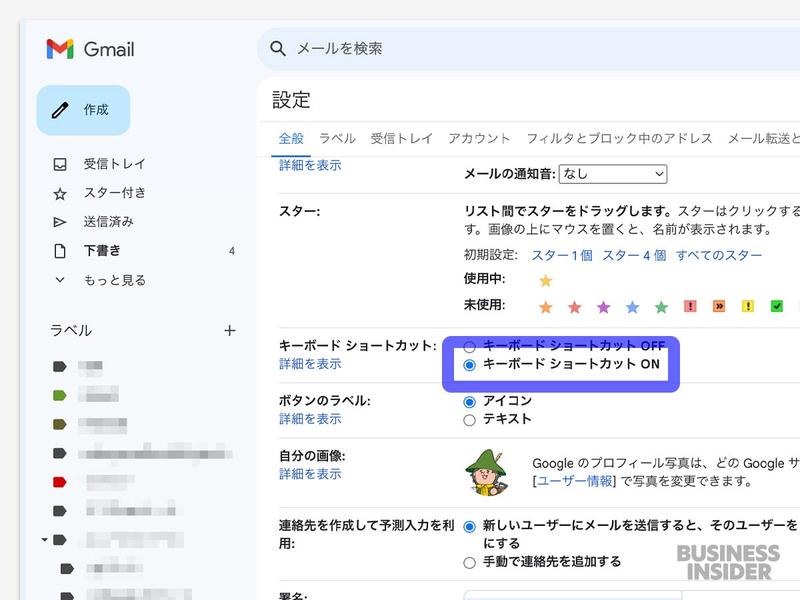
Task: Click the green checkmark icon
Action: [777, 306]
